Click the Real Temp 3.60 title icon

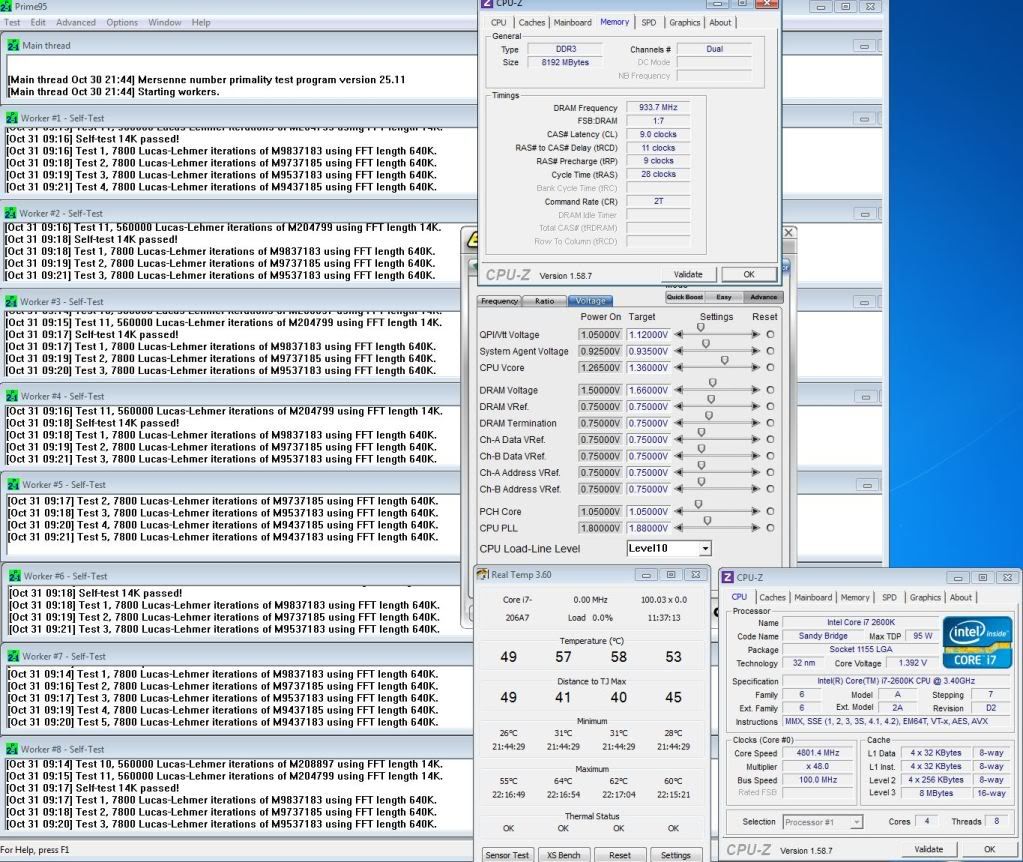point(482,574)
